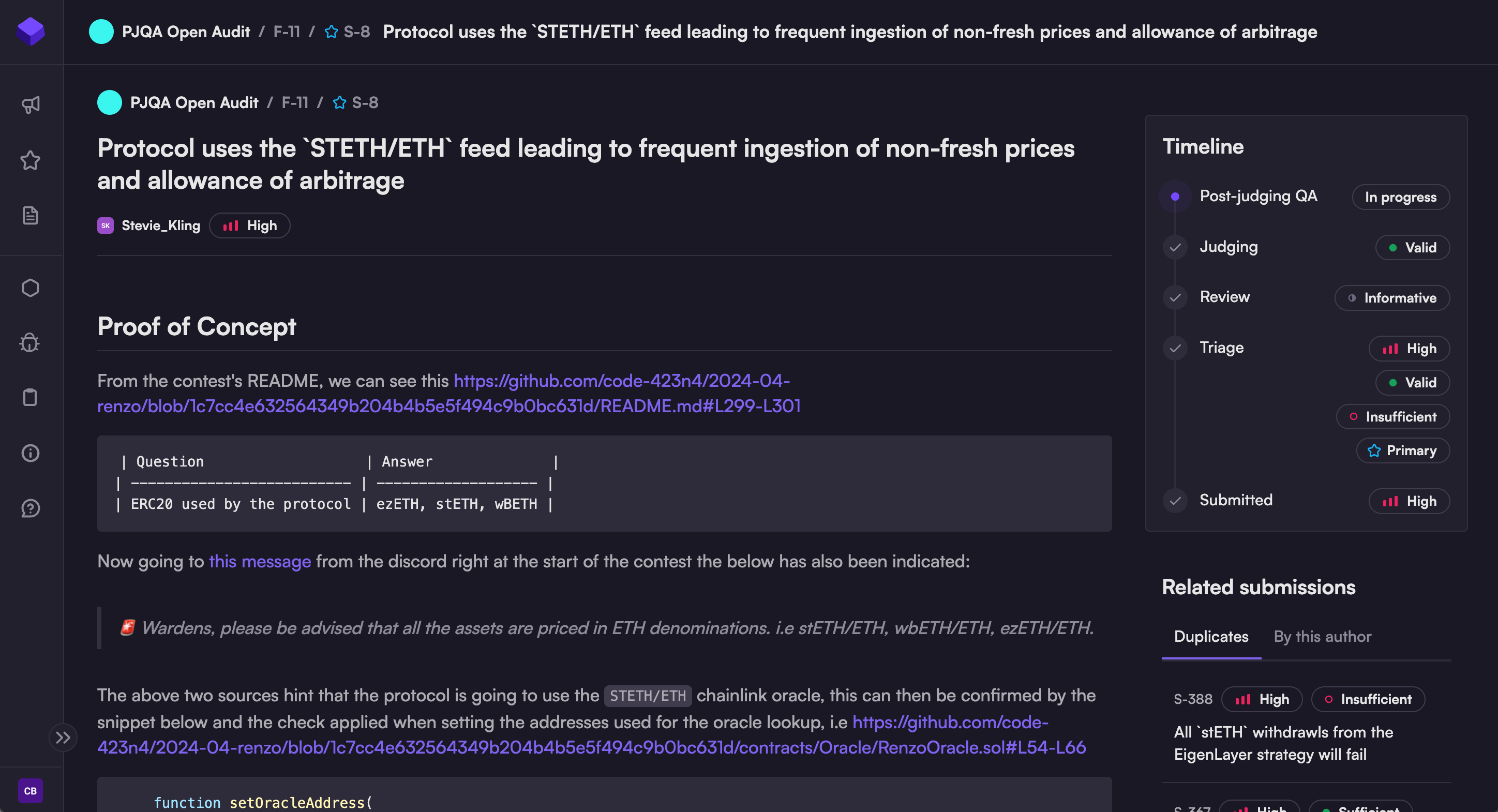Open the info circle icon in sidebar
Screen dimensions: 1498x812
30,453
